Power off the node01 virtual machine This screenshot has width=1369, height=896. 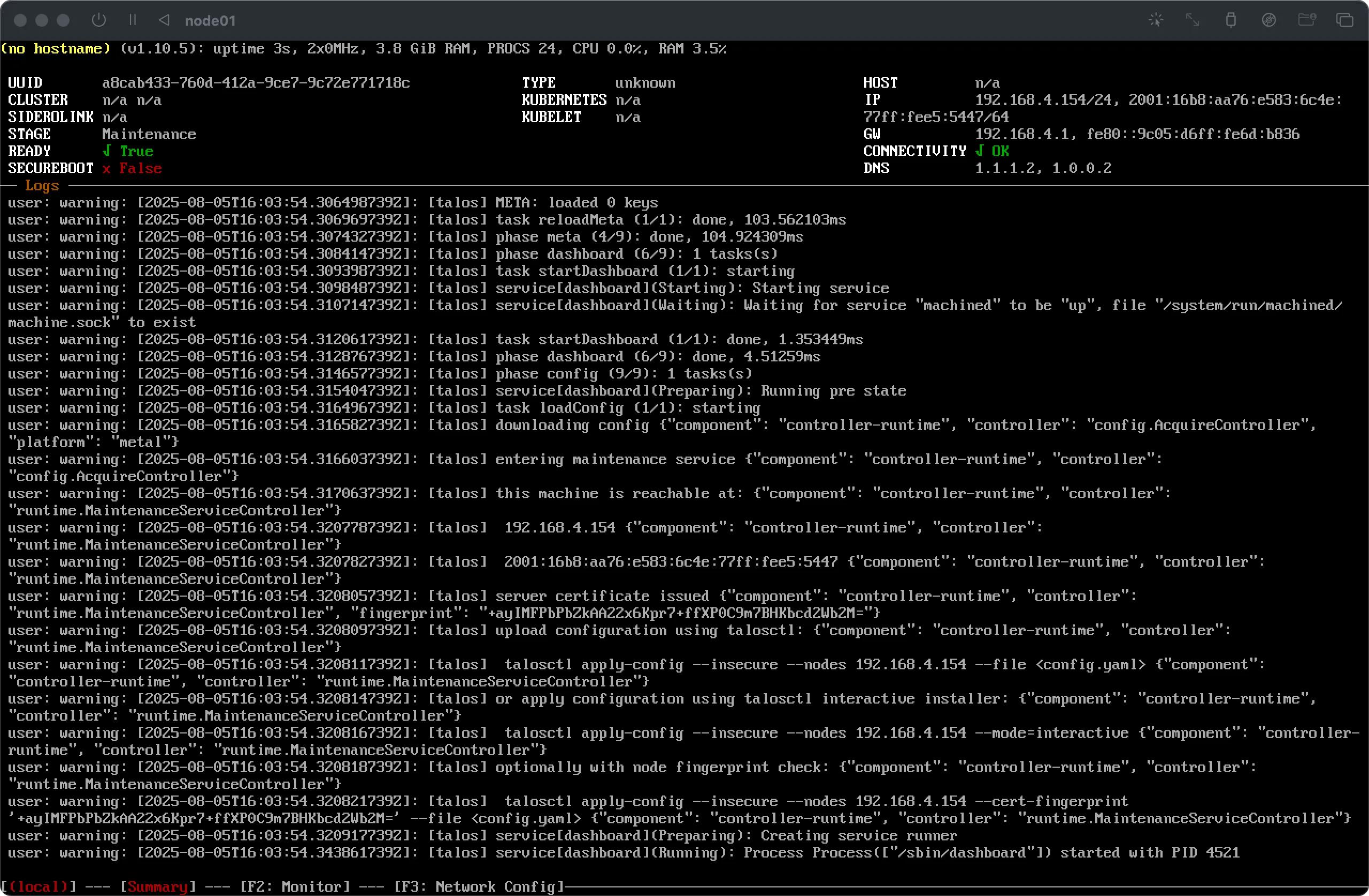coord(98,20)
